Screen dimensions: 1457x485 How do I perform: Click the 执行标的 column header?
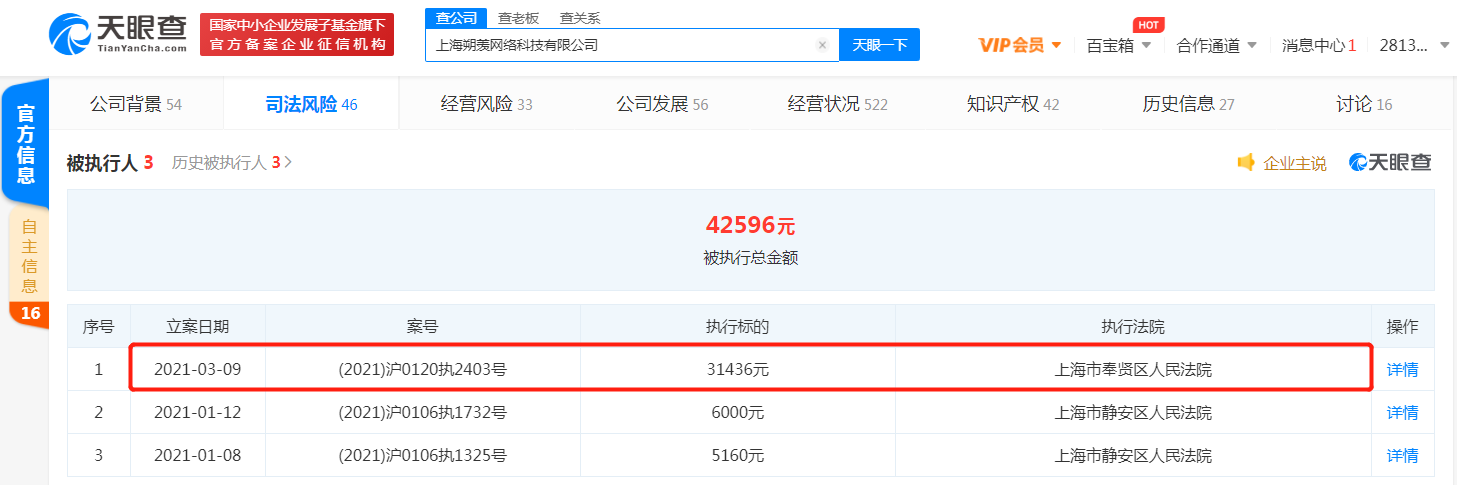tap(738, 326)
